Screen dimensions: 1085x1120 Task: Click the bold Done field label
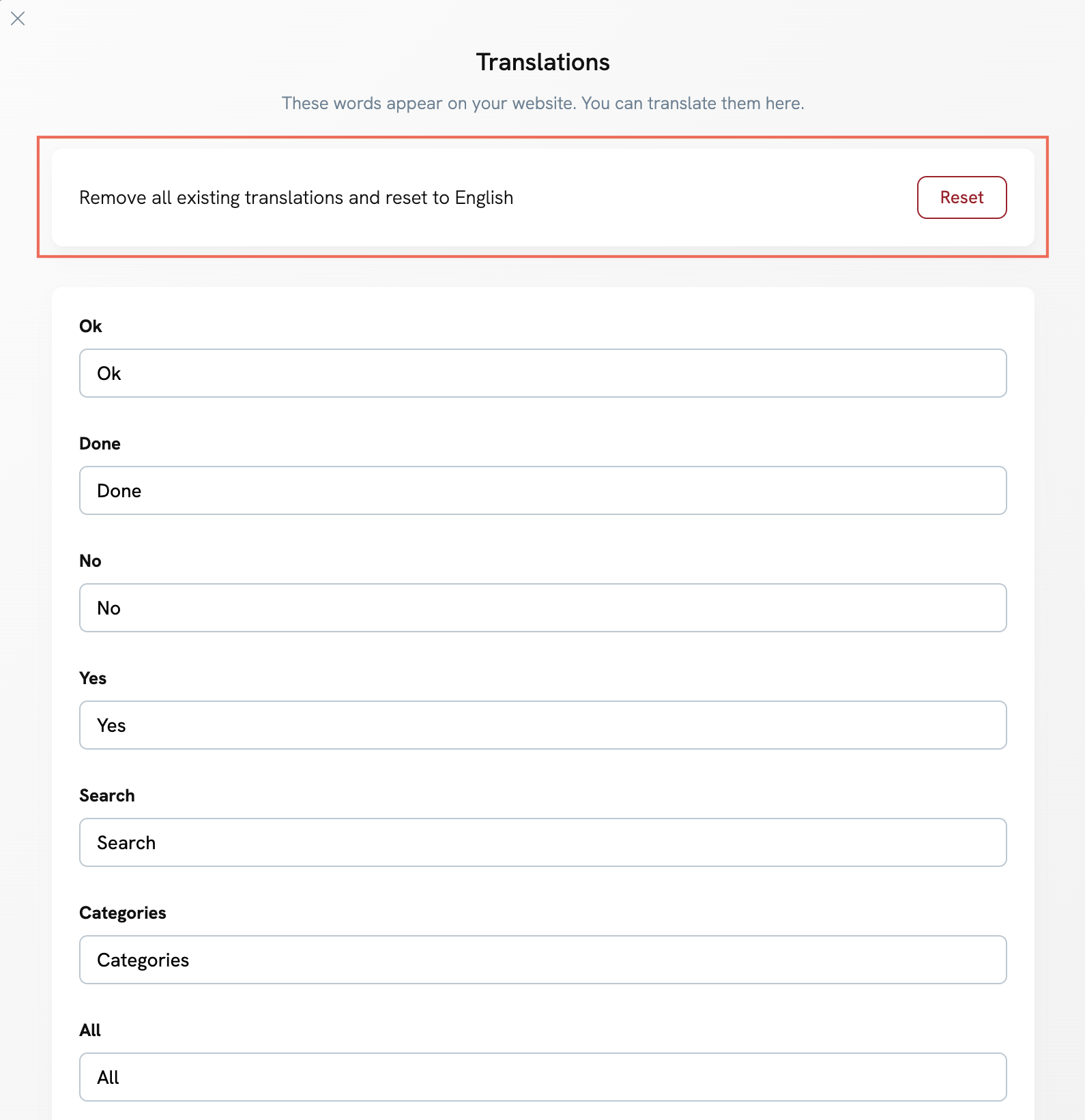(x=100, y=443)
